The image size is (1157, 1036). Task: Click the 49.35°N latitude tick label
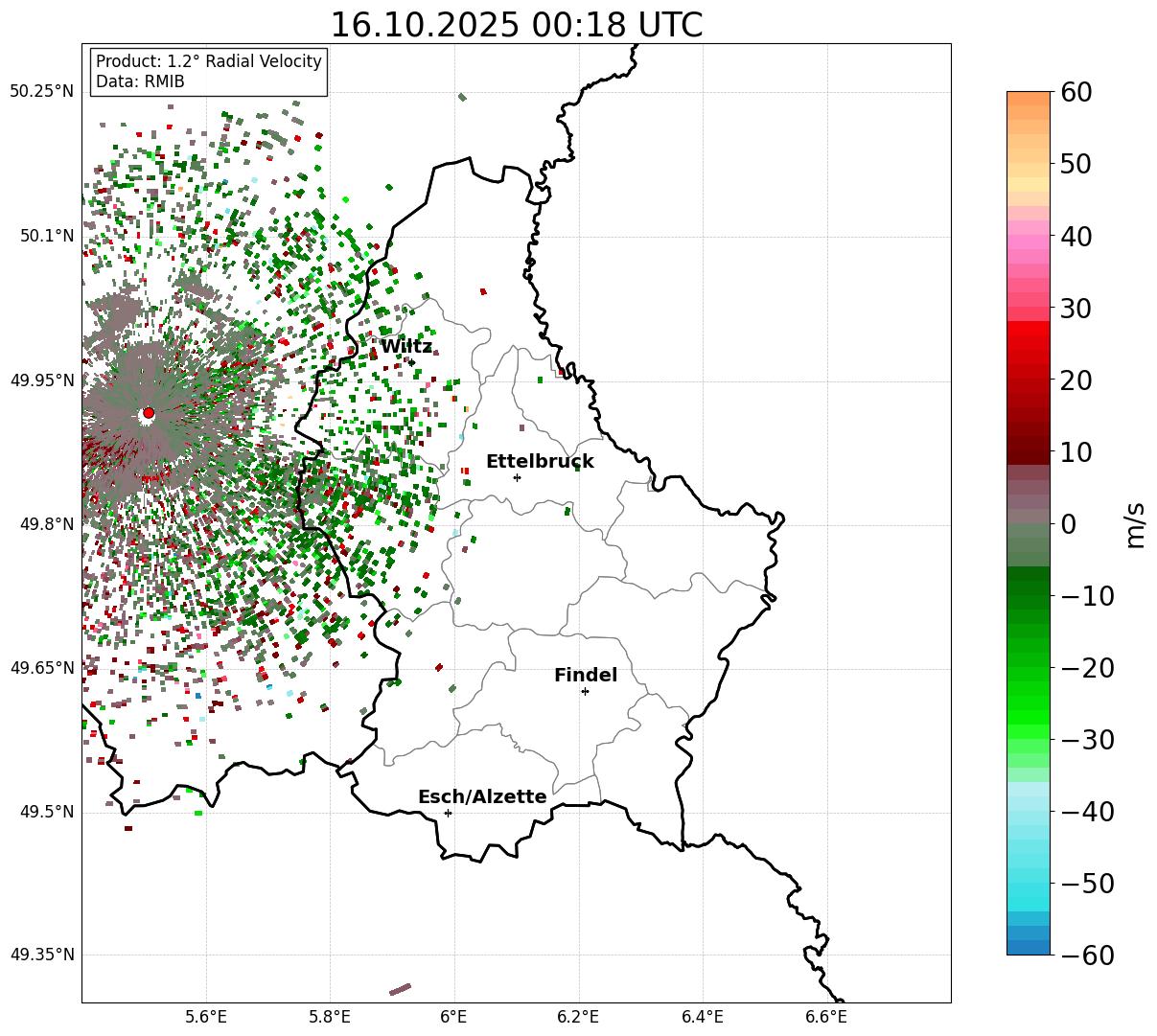click(x=42, y=955)
